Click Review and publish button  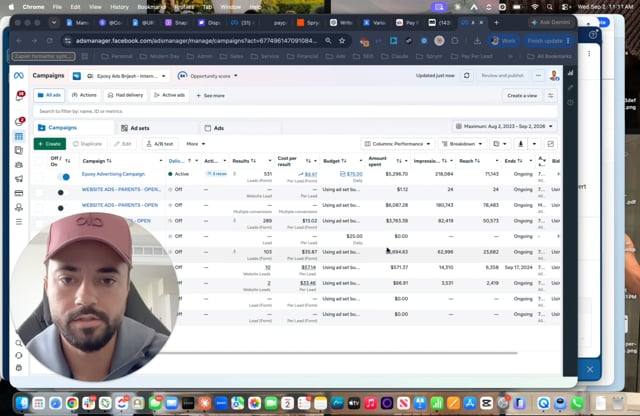click(502, 76)
